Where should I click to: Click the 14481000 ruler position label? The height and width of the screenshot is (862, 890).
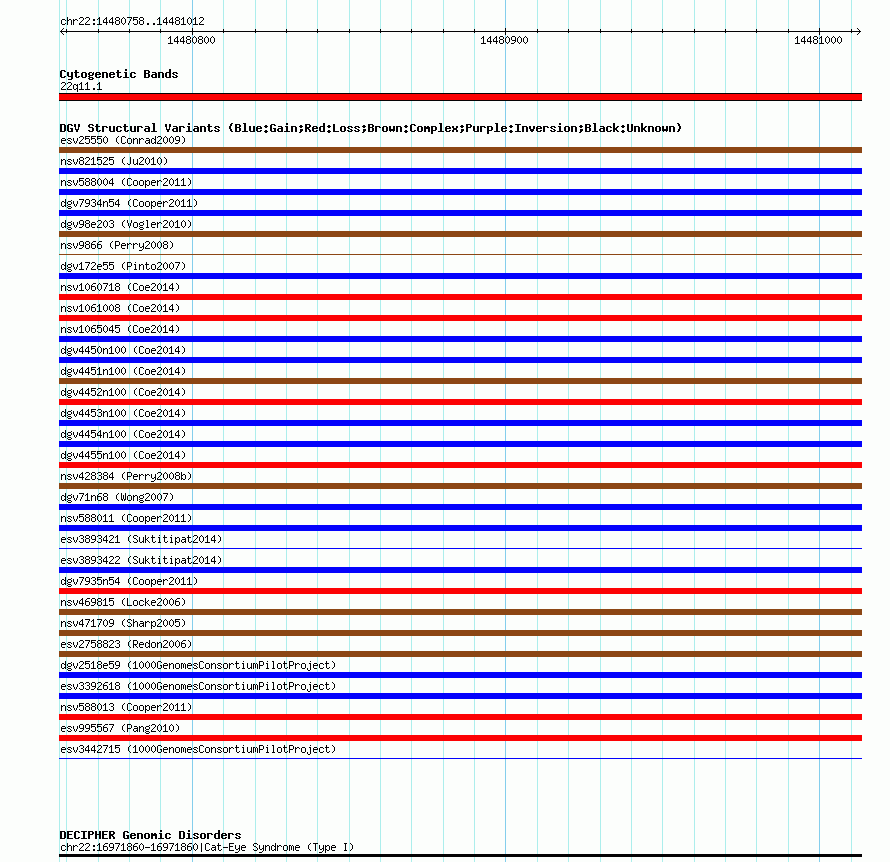[x=818, y=40]
